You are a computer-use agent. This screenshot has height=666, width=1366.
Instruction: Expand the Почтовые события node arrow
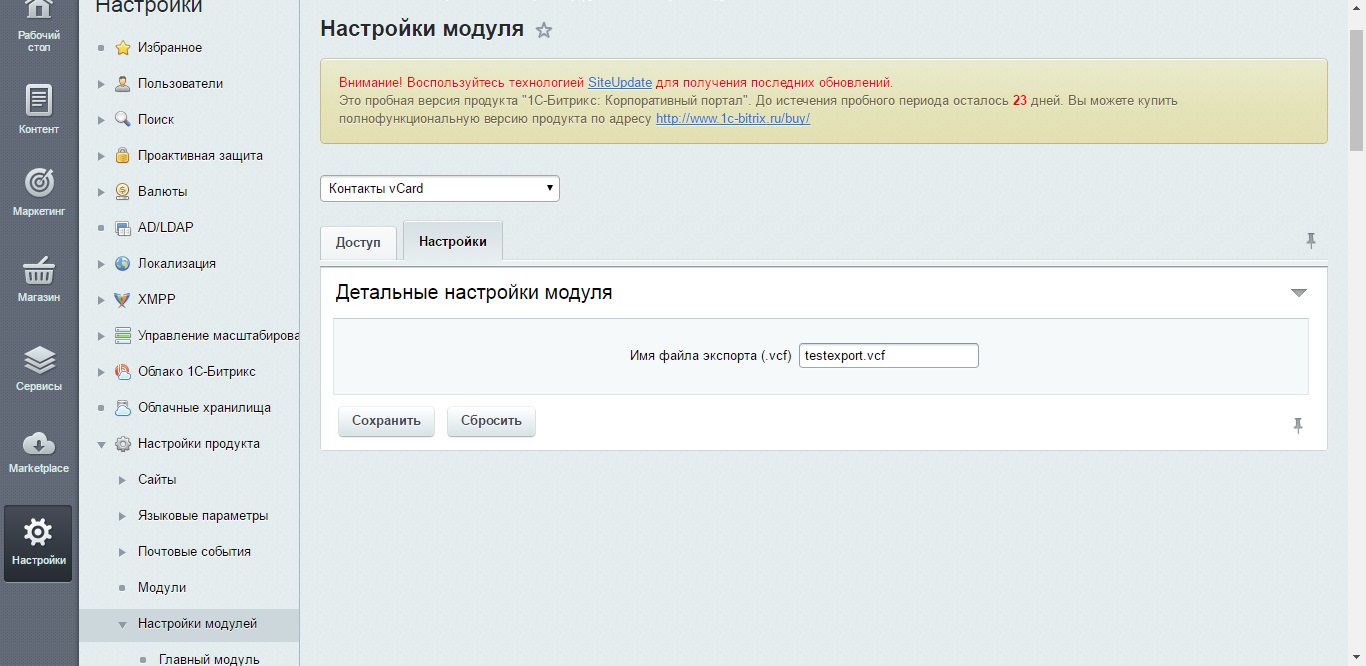coord(122,552)
